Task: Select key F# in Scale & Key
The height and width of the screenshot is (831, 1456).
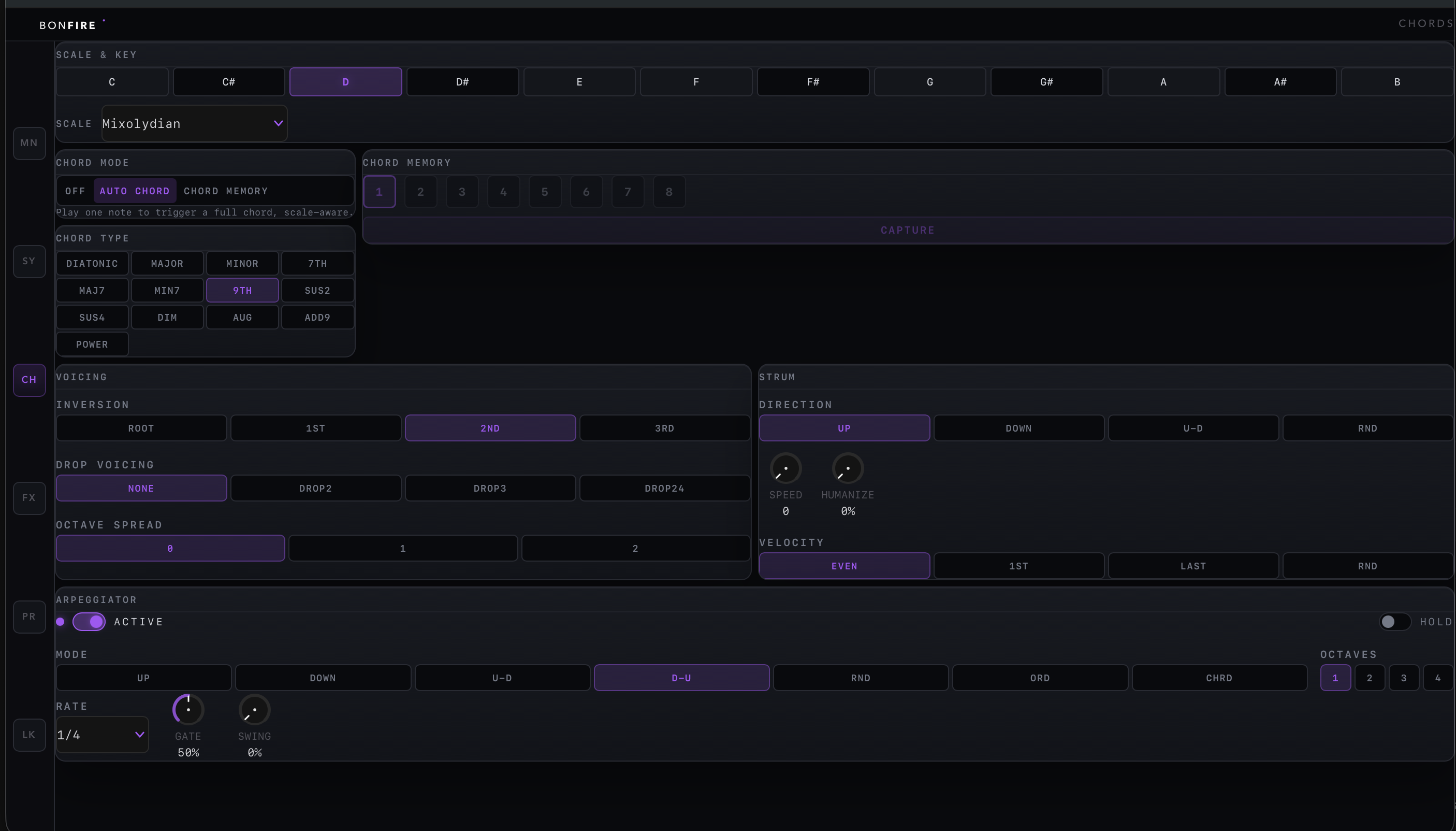Action: click(813, 82)
